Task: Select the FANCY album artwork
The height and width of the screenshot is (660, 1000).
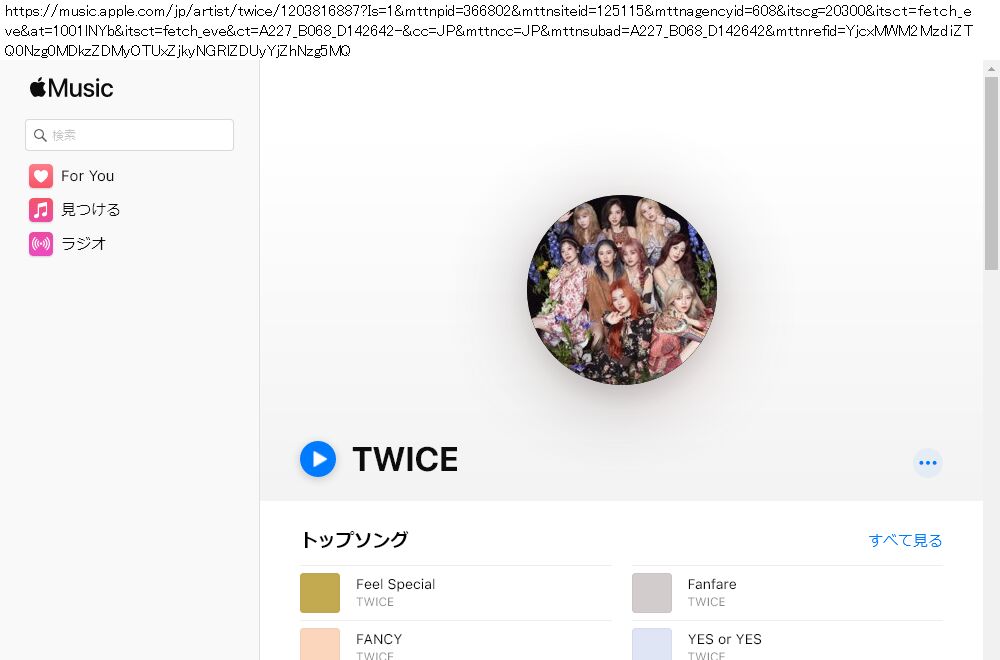Action: [x=320, y=644]
